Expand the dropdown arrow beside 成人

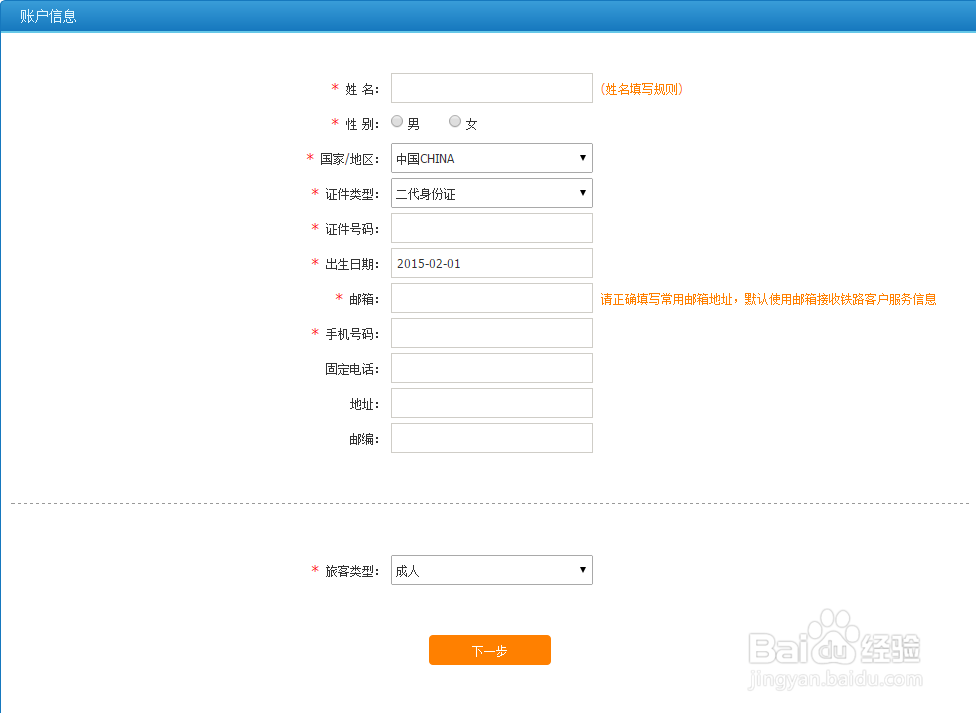pos(581,570)
